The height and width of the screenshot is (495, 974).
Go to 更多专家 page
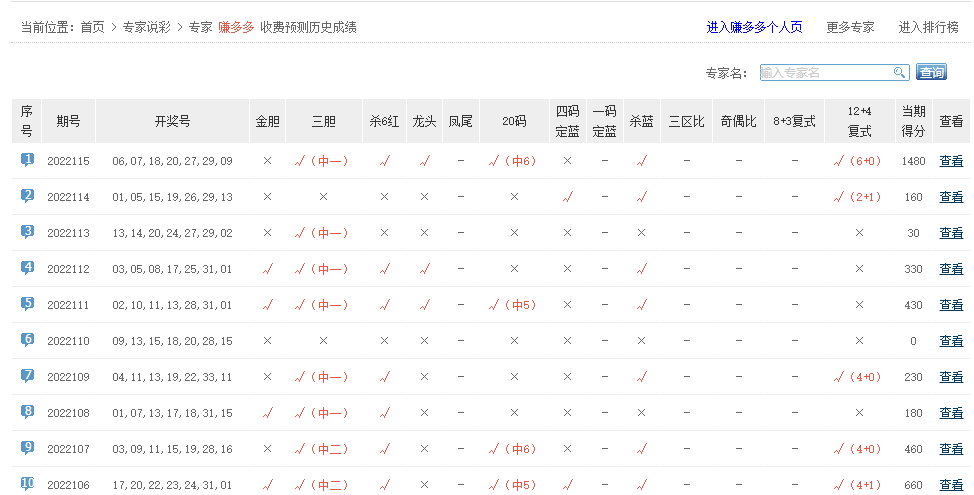(850, 27)
